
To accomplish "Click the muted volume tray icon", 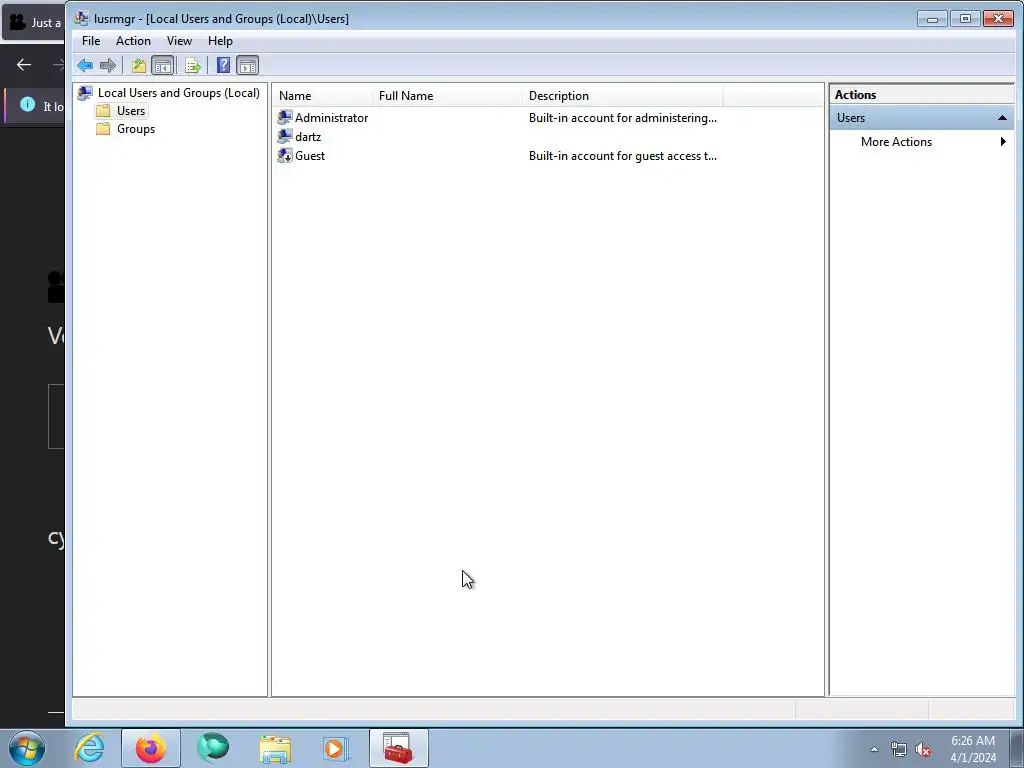I will pyautogui.click(x=923, y=749).
